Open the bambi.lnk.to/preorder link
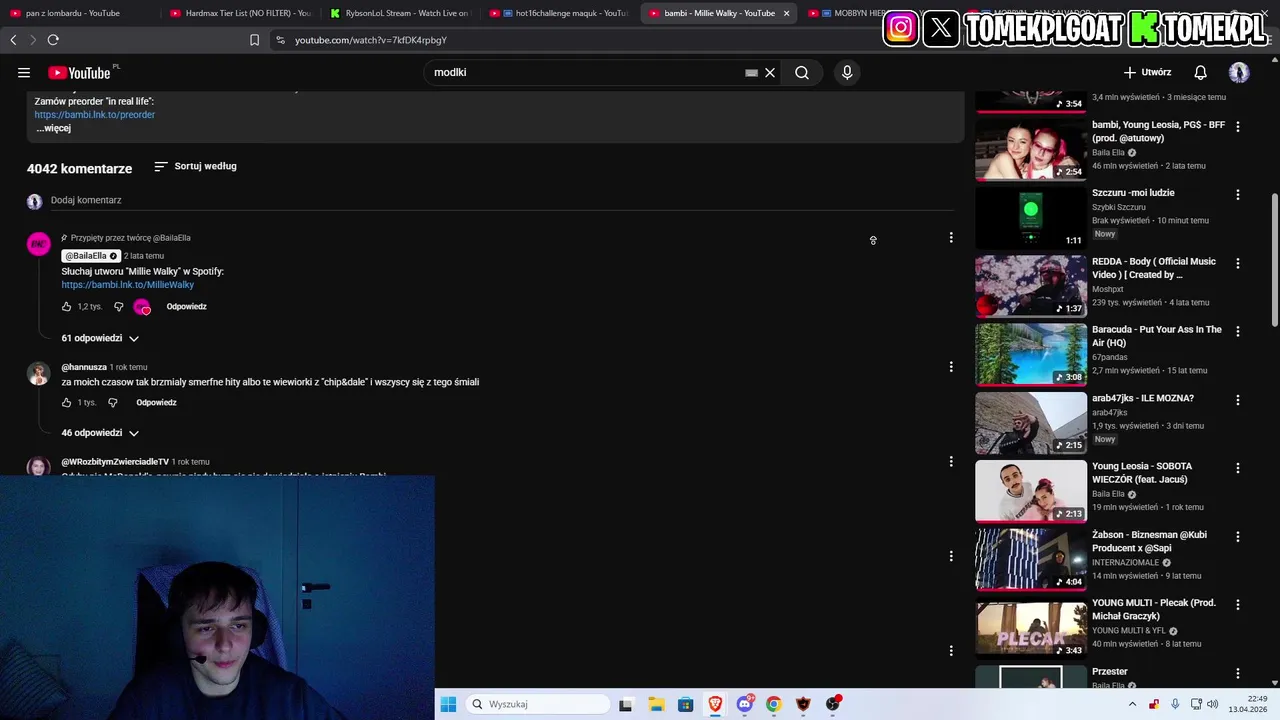 (x=95, y=115)
